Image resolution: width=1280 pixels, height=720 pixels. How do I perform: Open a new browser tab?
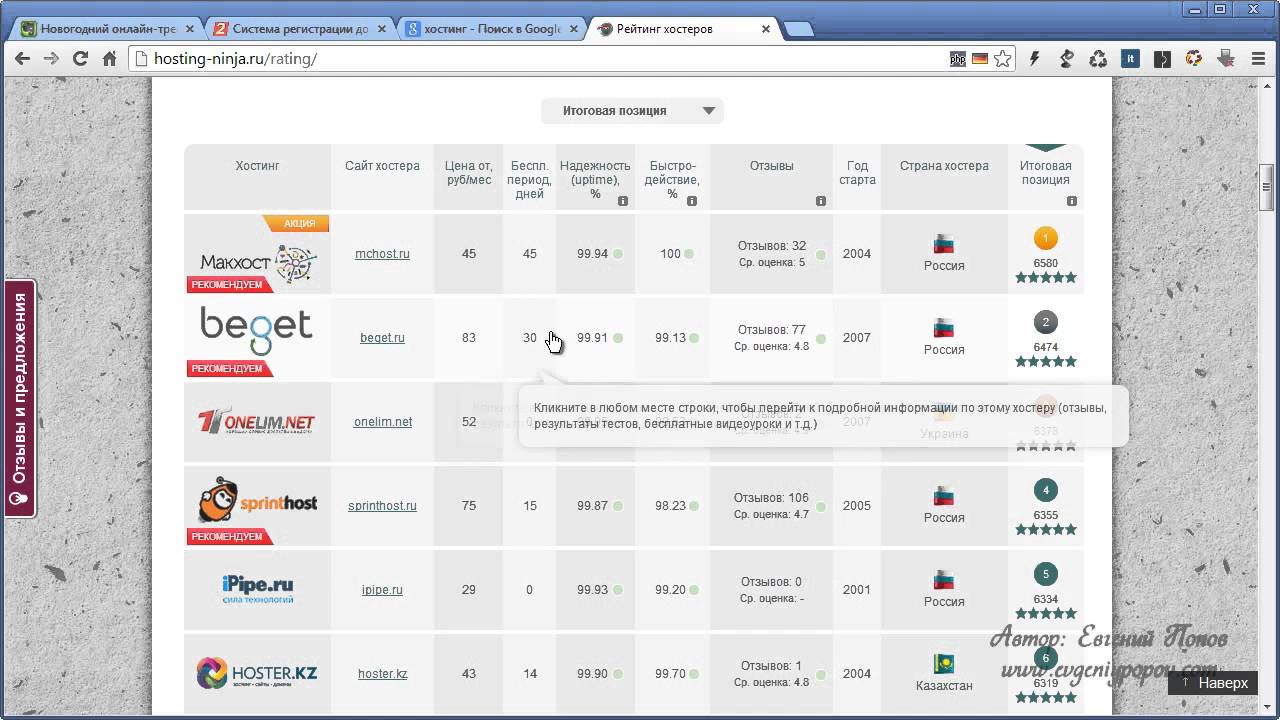[x=798, y=30]
